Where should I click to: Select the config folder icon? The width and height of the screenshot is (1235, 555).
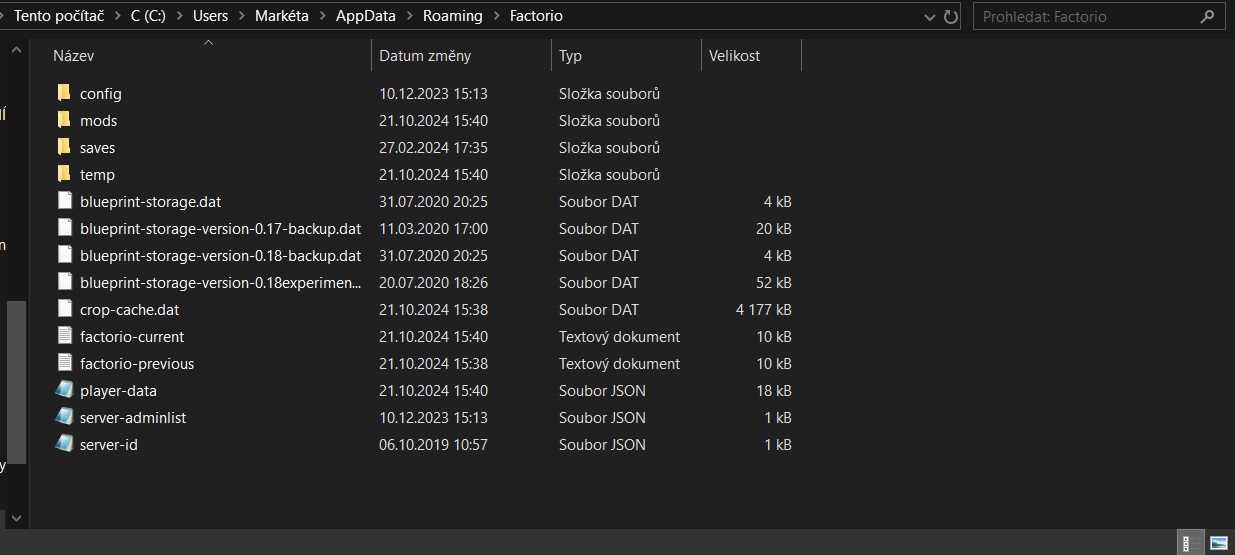click(x=64, y=93)
